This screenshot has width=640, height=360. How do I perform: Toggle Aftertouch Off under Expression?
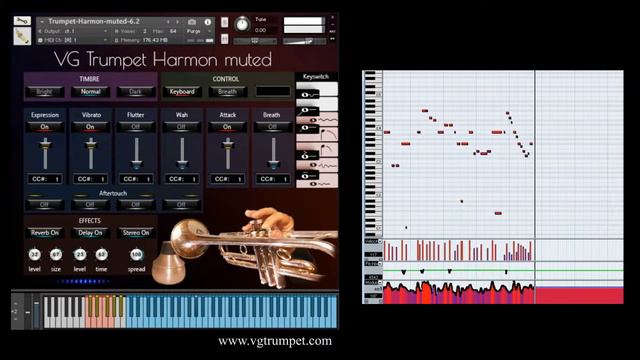44,204
